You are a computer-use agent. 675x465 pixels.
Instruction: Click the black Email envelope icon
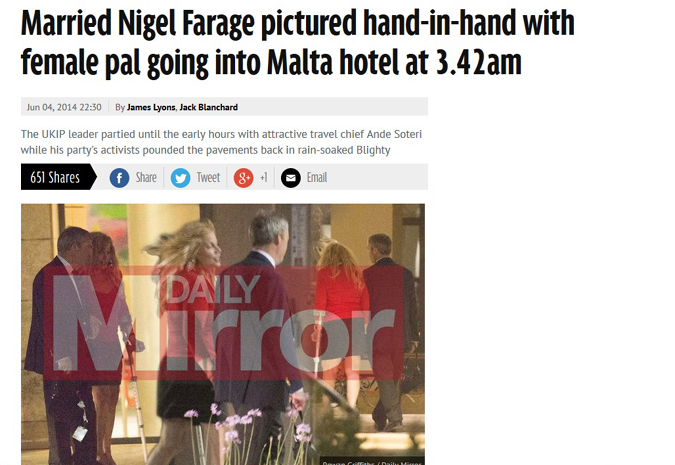(291, 178)
